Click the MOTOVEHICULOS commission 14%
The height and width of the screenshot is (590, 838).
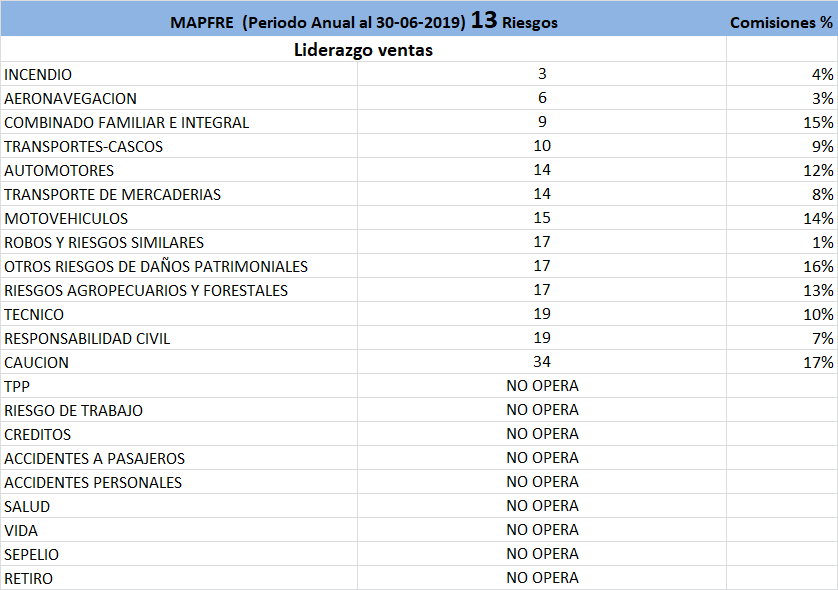[782, 218]
